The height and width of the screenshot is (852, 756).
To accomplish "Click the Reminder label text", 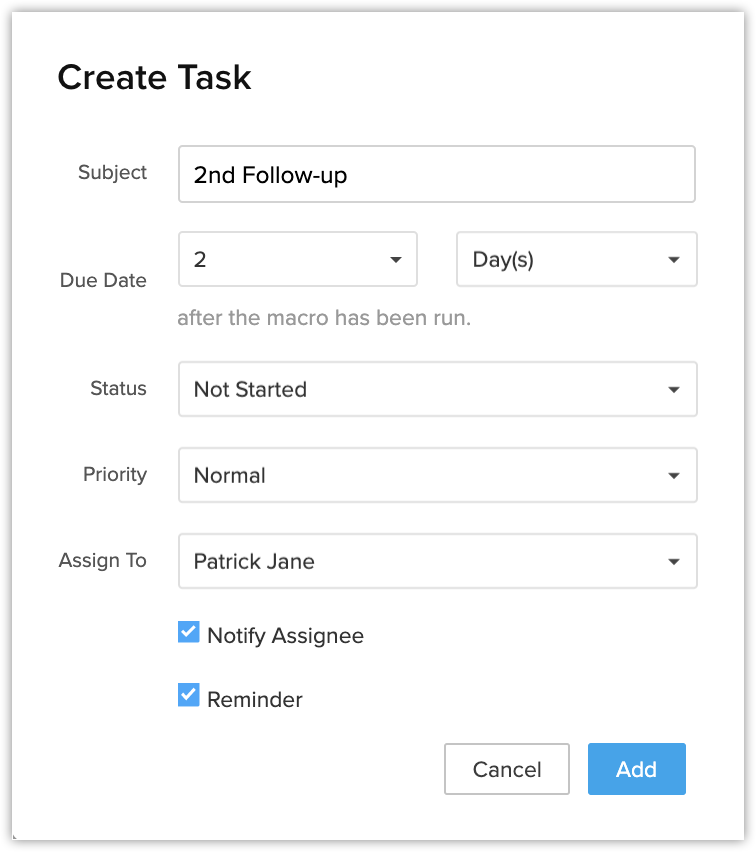I will [254, 700].
